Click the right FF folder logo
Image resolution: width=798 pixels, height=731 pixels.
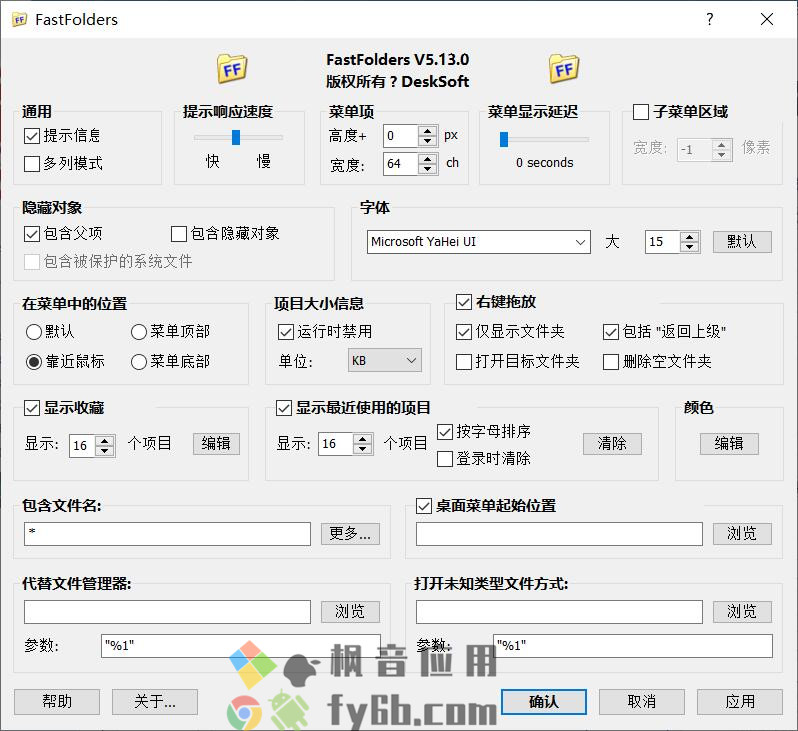coord(564,69)
